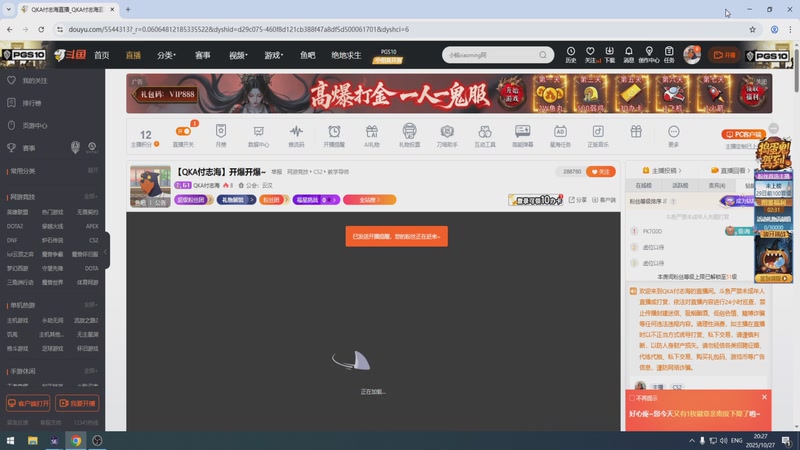Click 客户端打开 button at sidebar bottom
Viewport: 800px width, 450px height.
coord(28,403)
